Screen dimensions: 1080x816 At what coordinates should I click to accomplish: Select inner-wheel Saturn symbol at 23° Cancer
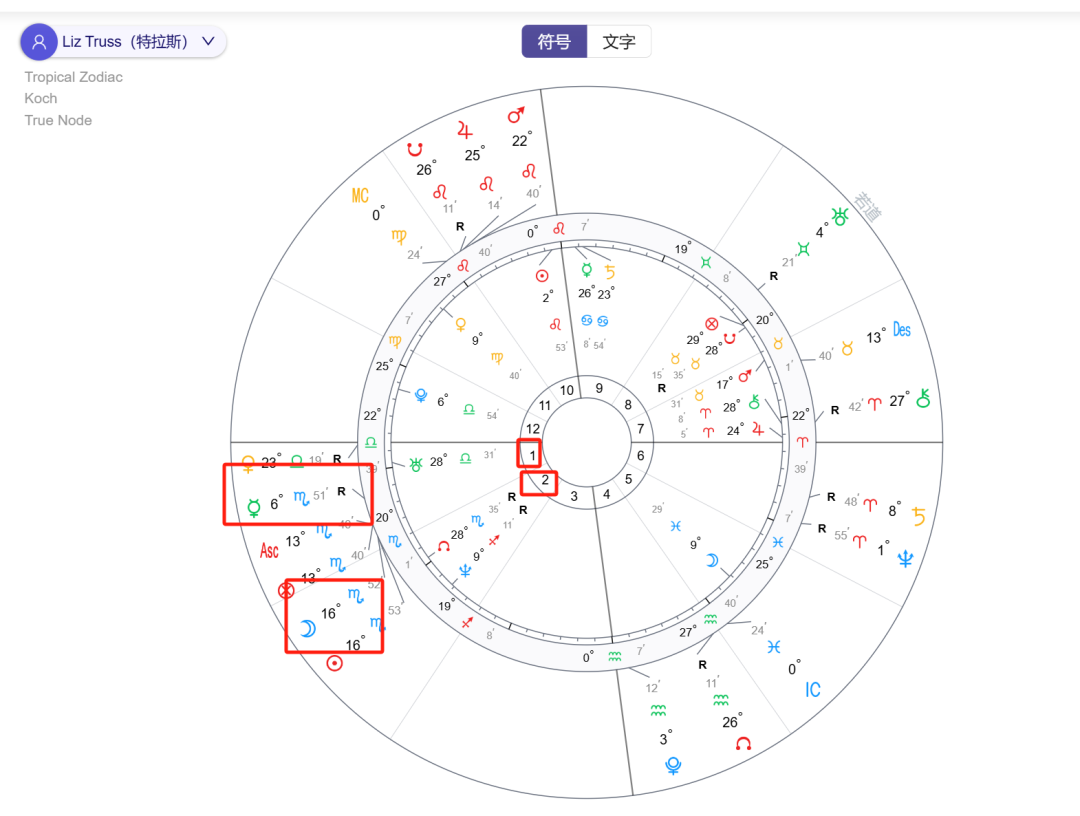click(610, 272)
